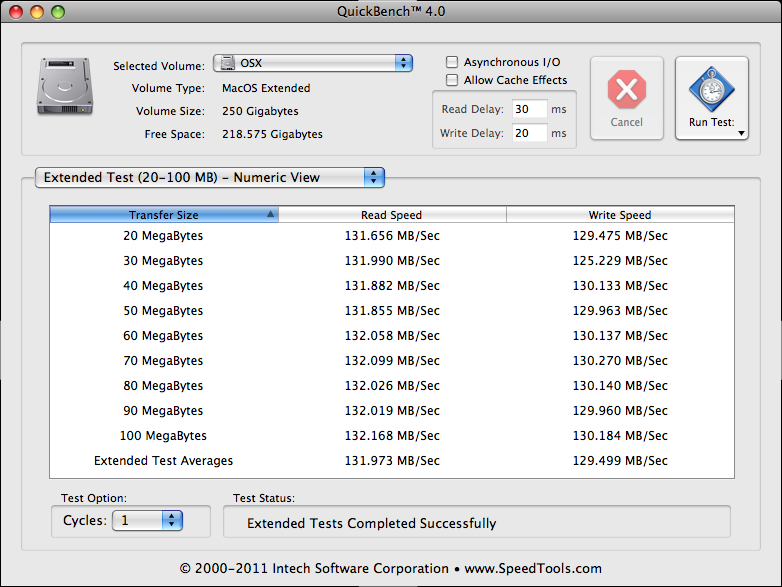Viewport: 782px width, 587px height.
Task: Select the Extended Test Averages row
Action: (392, 460)
